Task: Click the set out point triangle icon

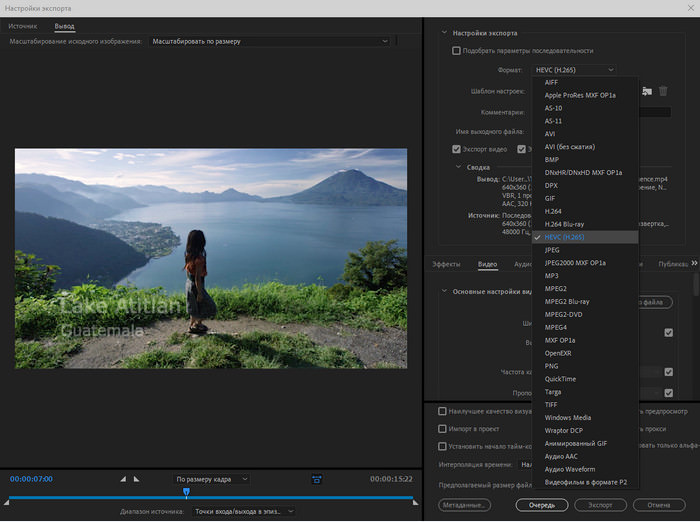Action: pos(137,479)
